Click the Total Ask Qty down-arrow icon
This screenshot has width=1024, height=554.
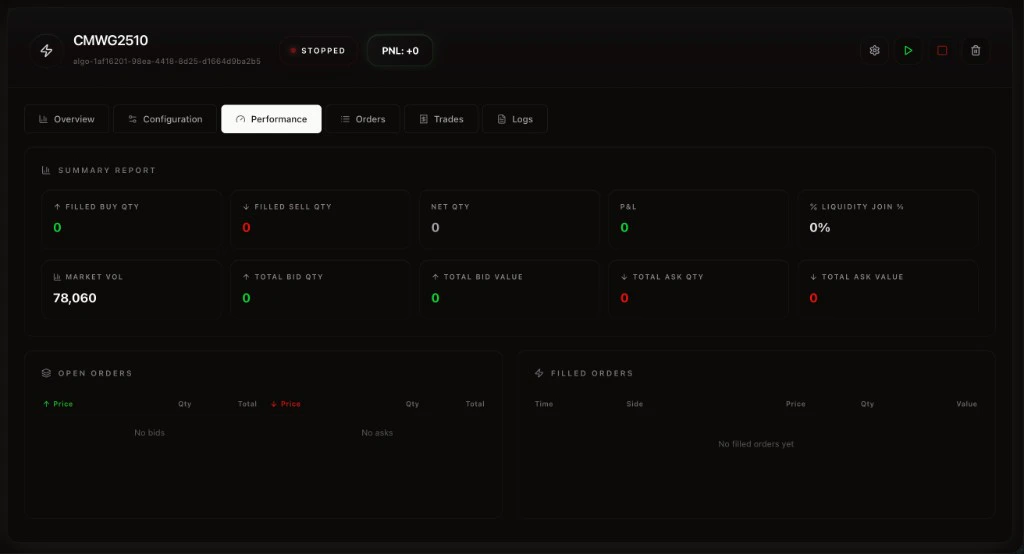[x=624, y=277]
